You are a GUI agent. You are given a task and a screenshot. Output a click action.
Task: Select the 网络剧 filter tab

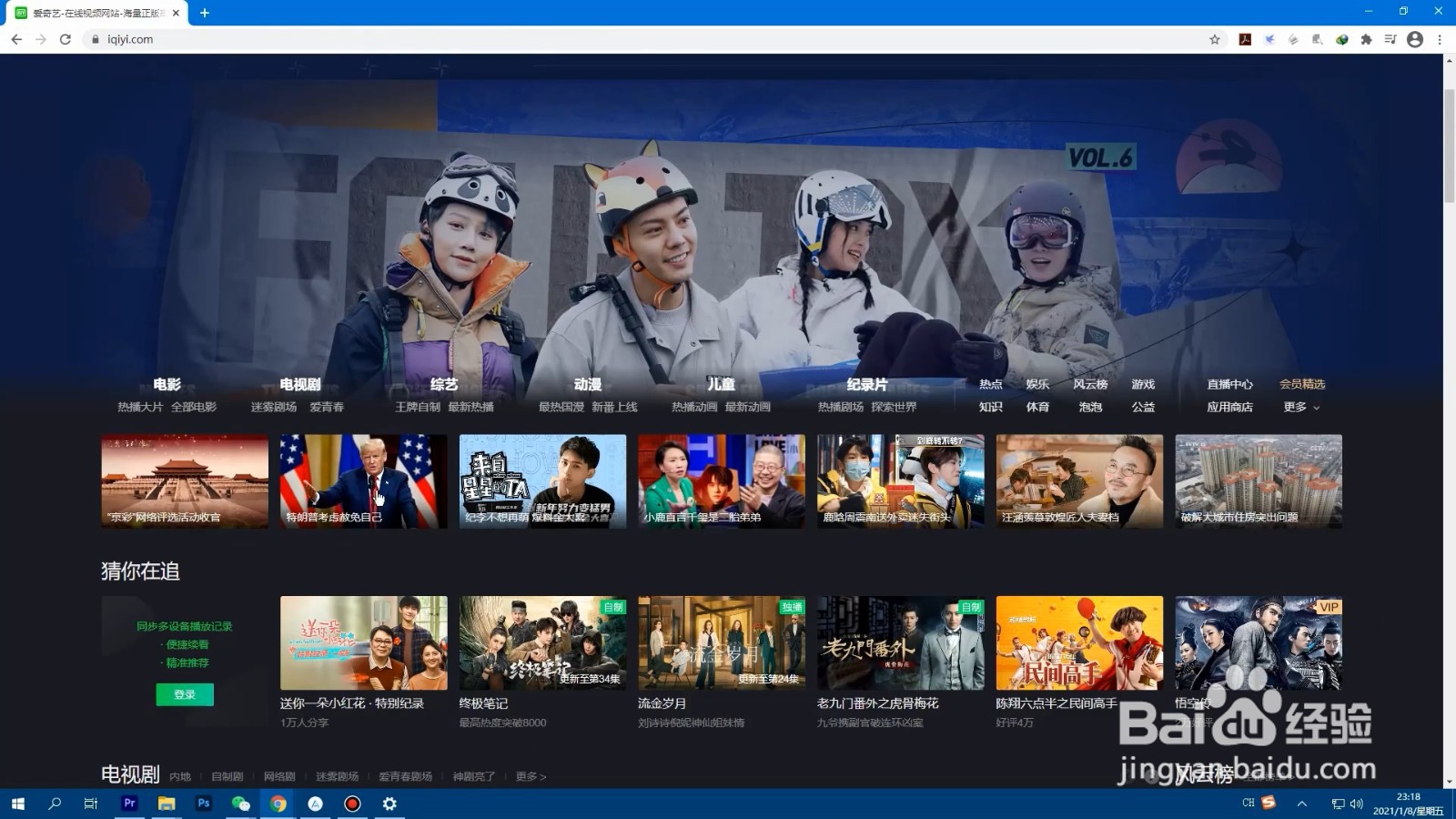279,776
